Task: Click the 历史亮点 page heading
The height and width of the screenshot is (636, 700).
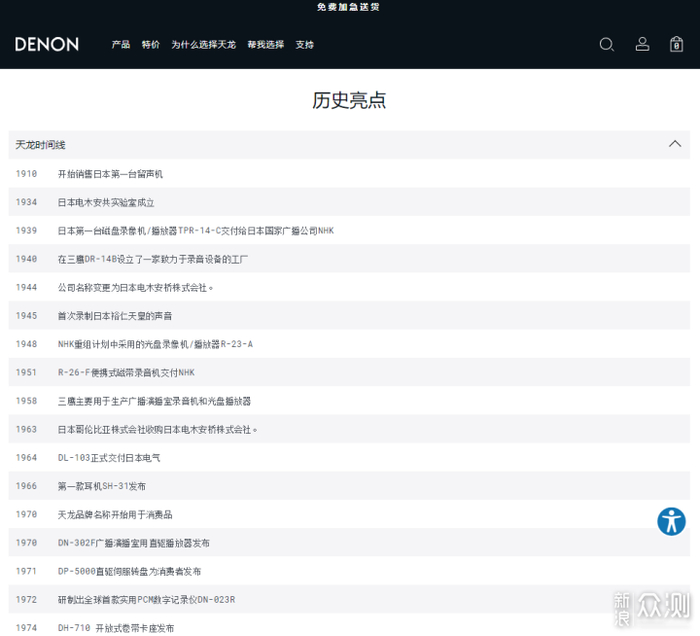Action: click(x=349, y=100)
